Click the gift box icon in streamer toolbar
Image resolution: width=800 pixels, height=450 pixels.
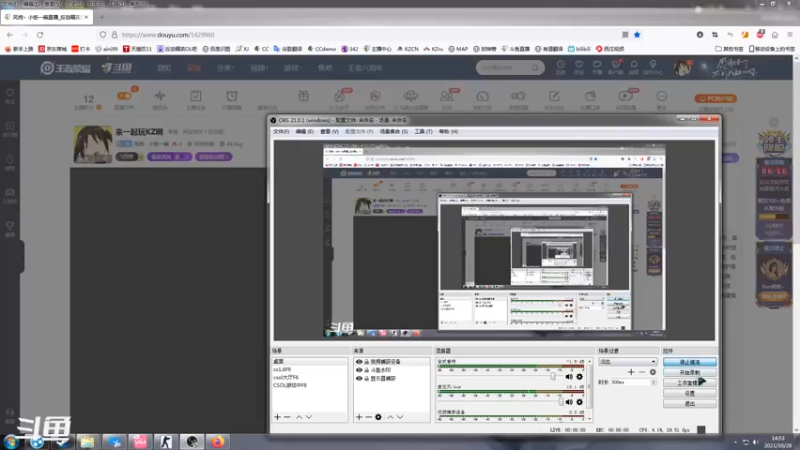(304, 96)
